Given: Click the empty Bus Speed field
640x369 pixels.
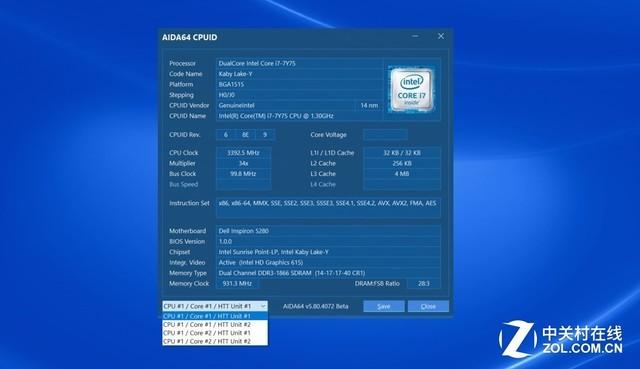Looking at the screenshot, I should tap(243, 184).
